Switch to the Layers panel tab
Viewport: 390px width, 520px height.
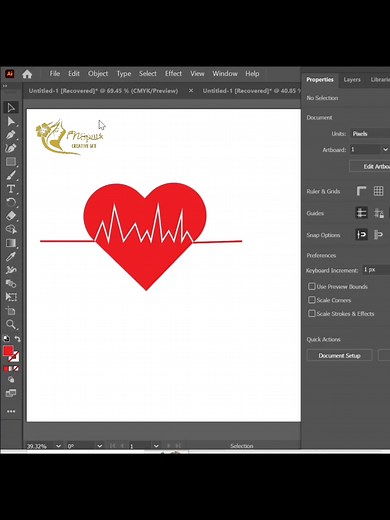352,80
